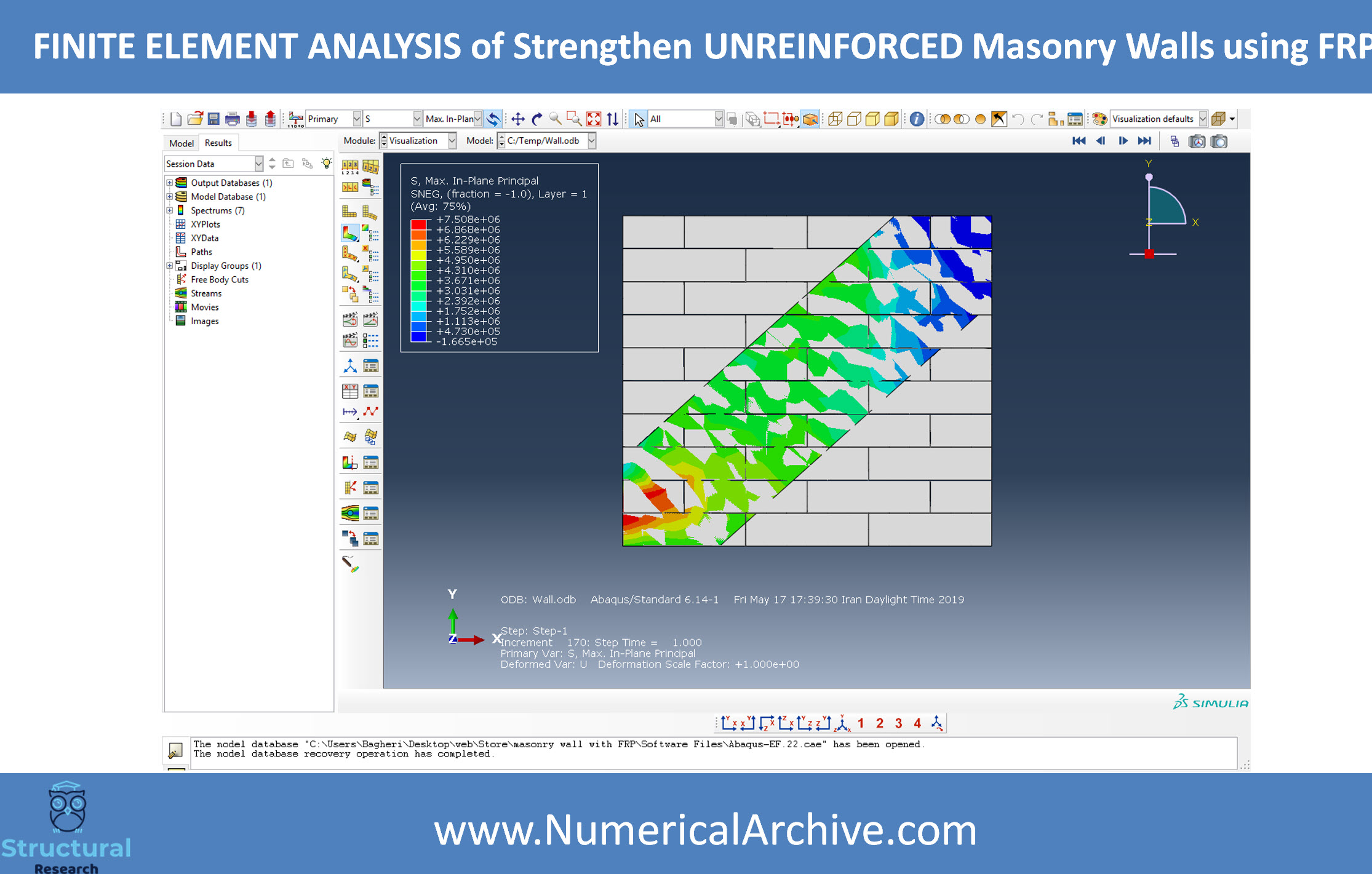Open the selection filter All dropdown
Image resolution: width=1372 pixels, height=874 pixels.
[x=686, y=119]
